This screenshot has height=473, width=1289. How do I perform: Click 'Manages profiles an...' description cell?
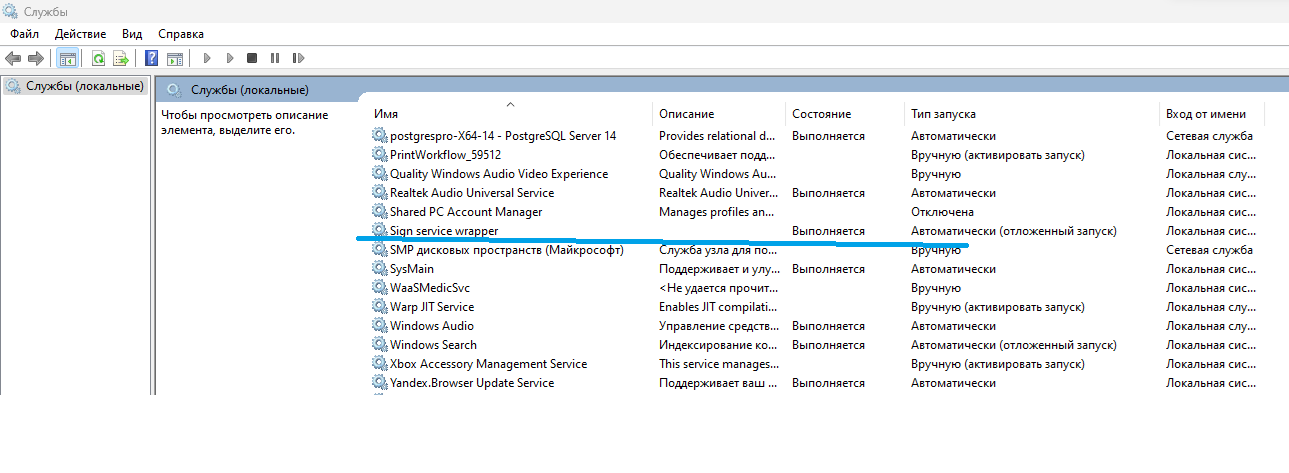716,212
